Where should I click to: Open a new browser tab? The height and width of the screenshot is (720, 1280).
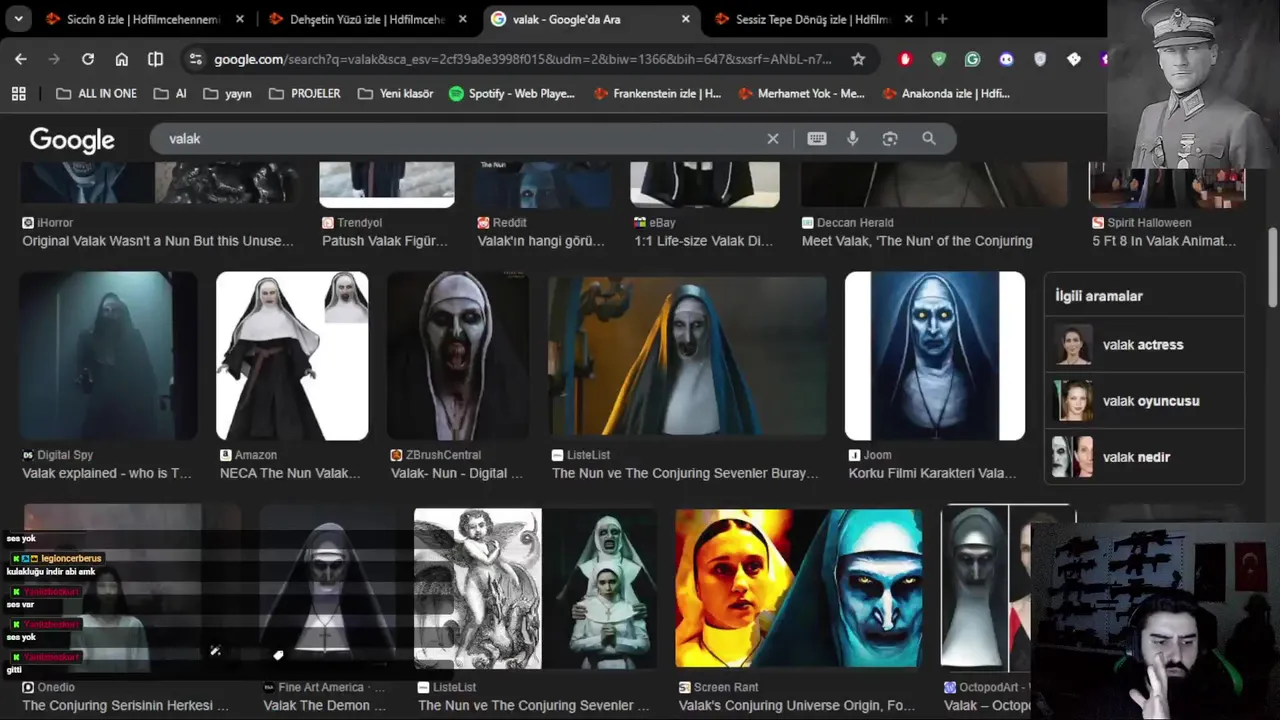(942, 19)
